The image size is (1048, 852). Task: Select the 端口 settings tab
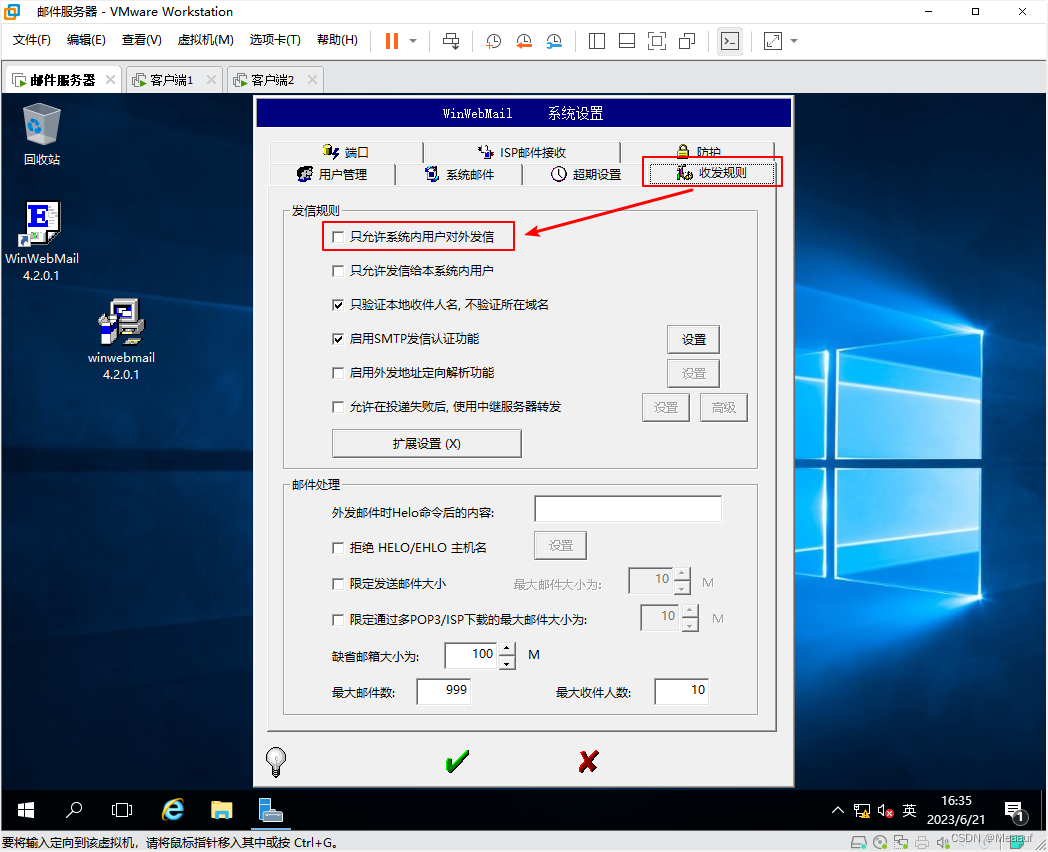coord(346,152)
